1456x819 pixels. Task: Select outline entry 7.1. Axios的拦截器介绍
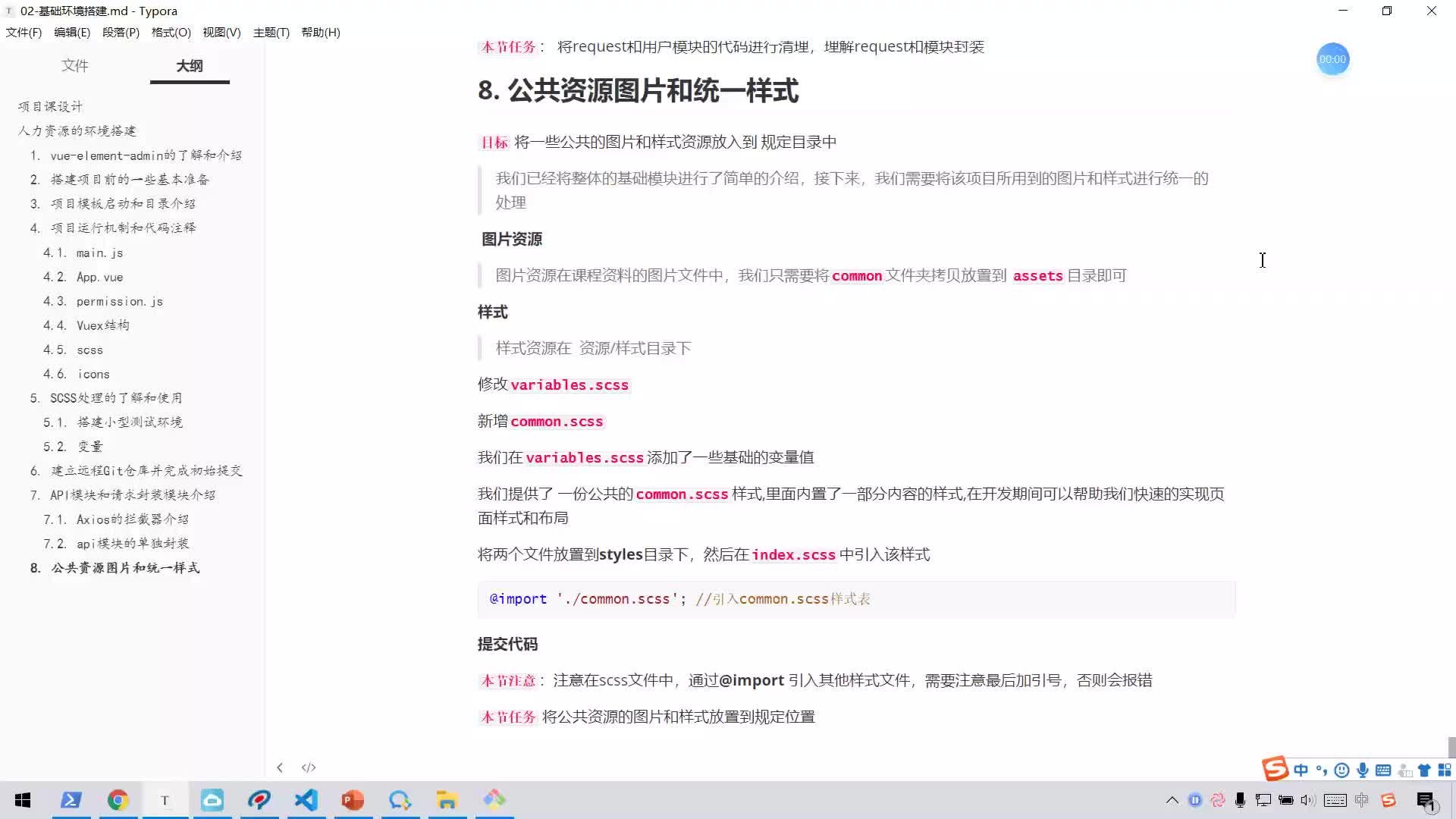(x=116, y=519)
